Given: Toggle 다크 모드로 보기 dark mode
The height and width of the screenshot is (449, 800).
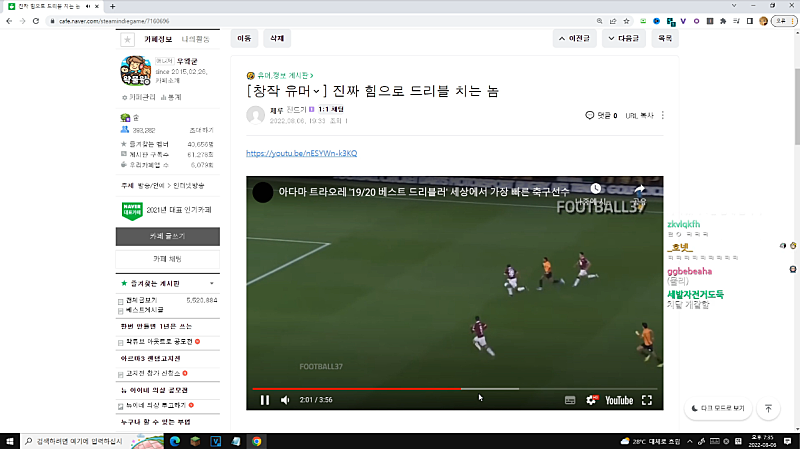Looking at the screenshot, I should tap(718, 408).
